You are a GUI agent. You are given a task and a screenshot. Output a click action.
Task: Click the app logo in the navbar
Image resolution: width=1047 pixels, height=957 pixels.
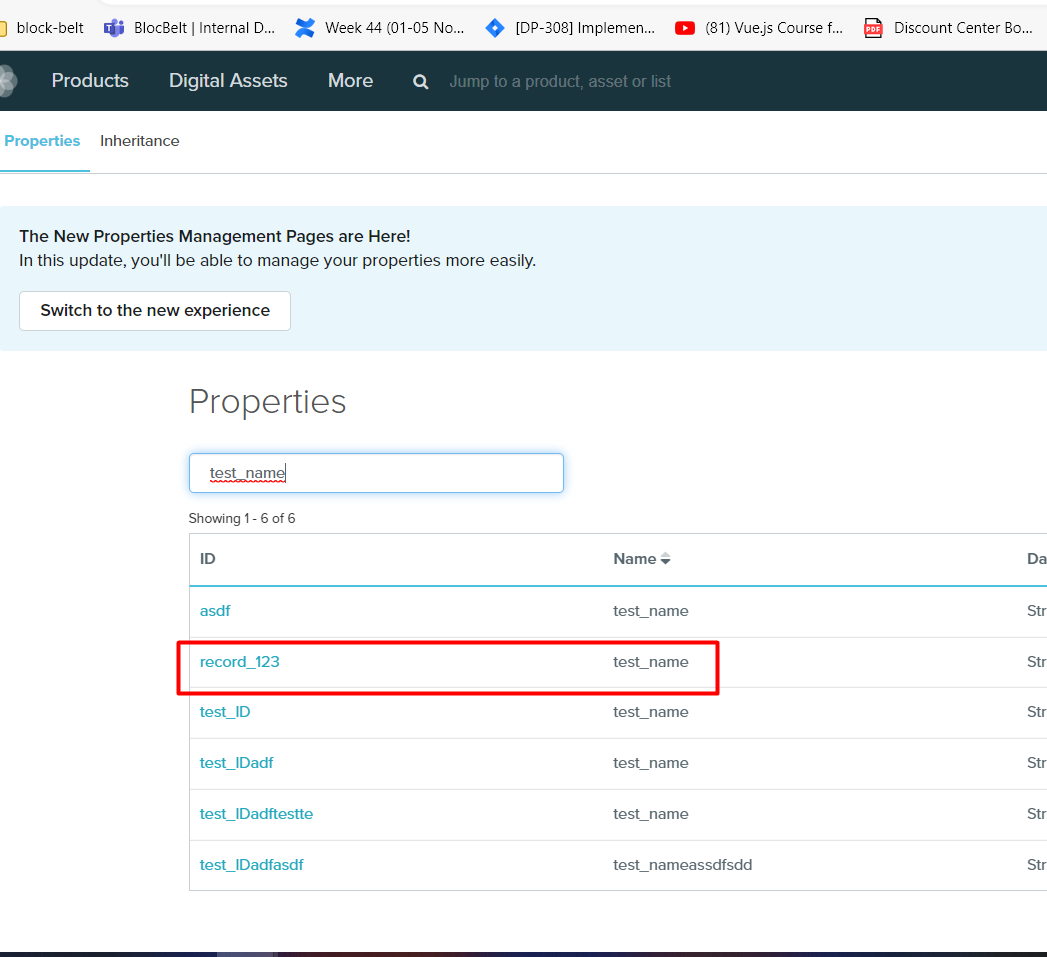(8, 81)
